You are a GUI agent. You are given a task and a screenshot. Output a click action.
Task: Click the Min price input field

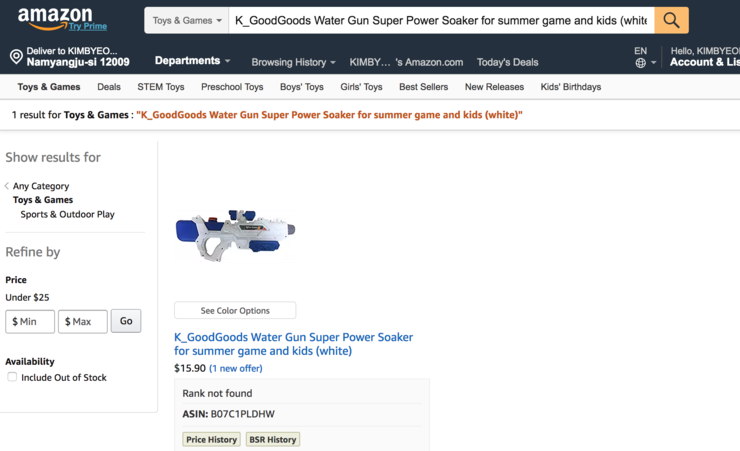click(30, 321)
